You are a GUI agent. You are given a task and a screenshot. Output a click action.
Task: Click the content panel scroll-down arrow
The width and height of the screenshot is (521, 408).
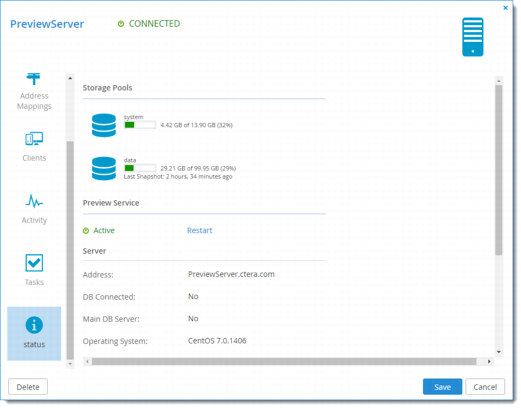499,352
